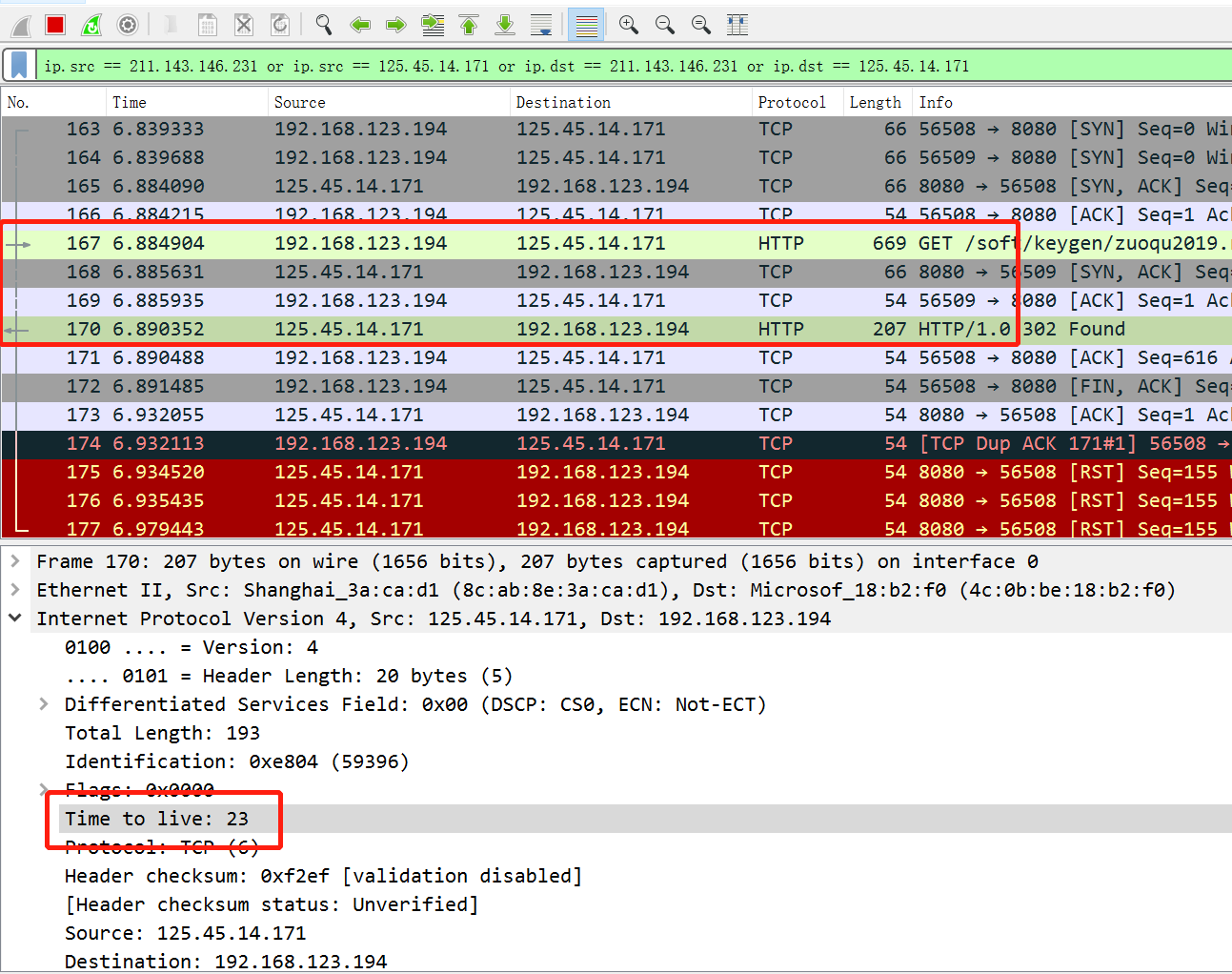Save the capture file
This screenshot has height=974, width=1232.
tap(207, 25)
